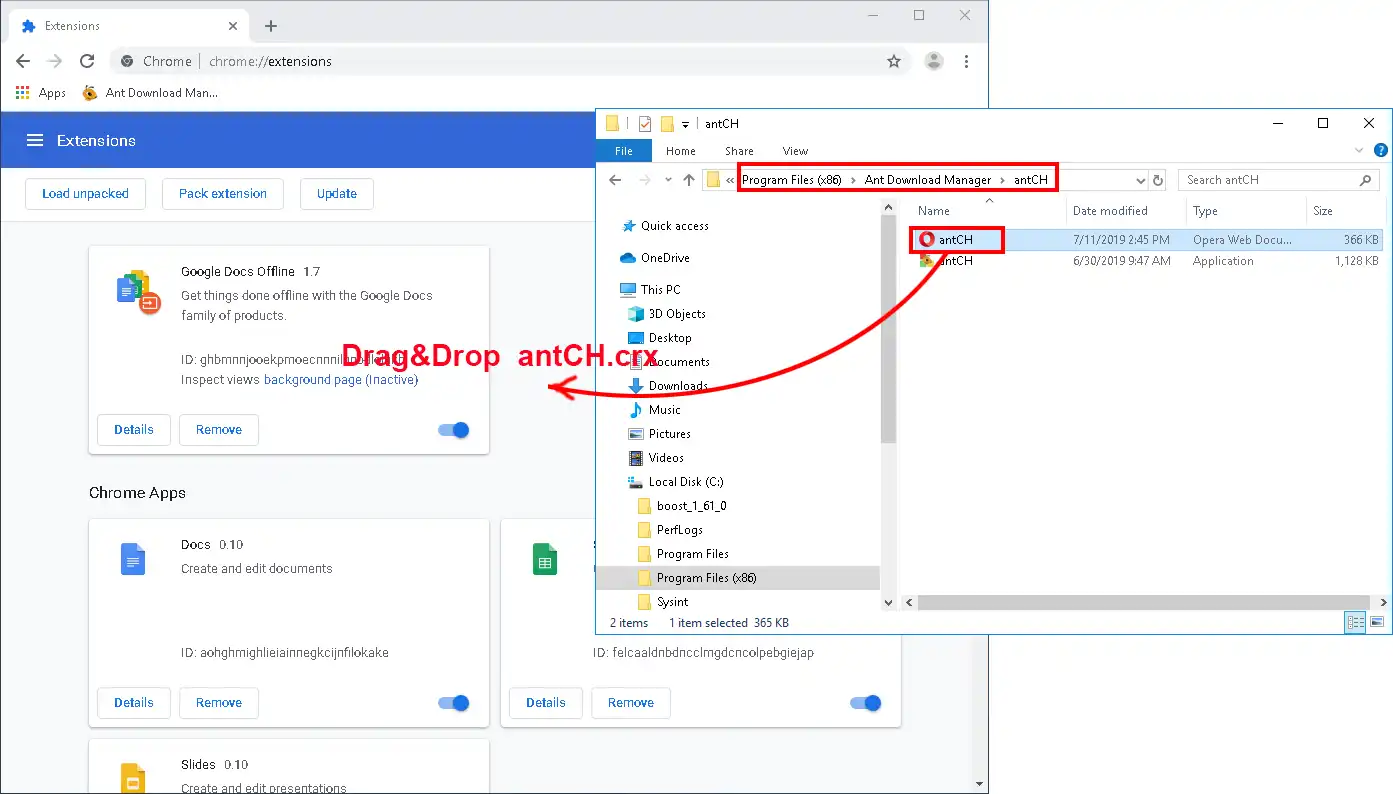Click Ant Download Manager in address path
The width and height of the screenshot is (1393, 794).
pos(927,180)
